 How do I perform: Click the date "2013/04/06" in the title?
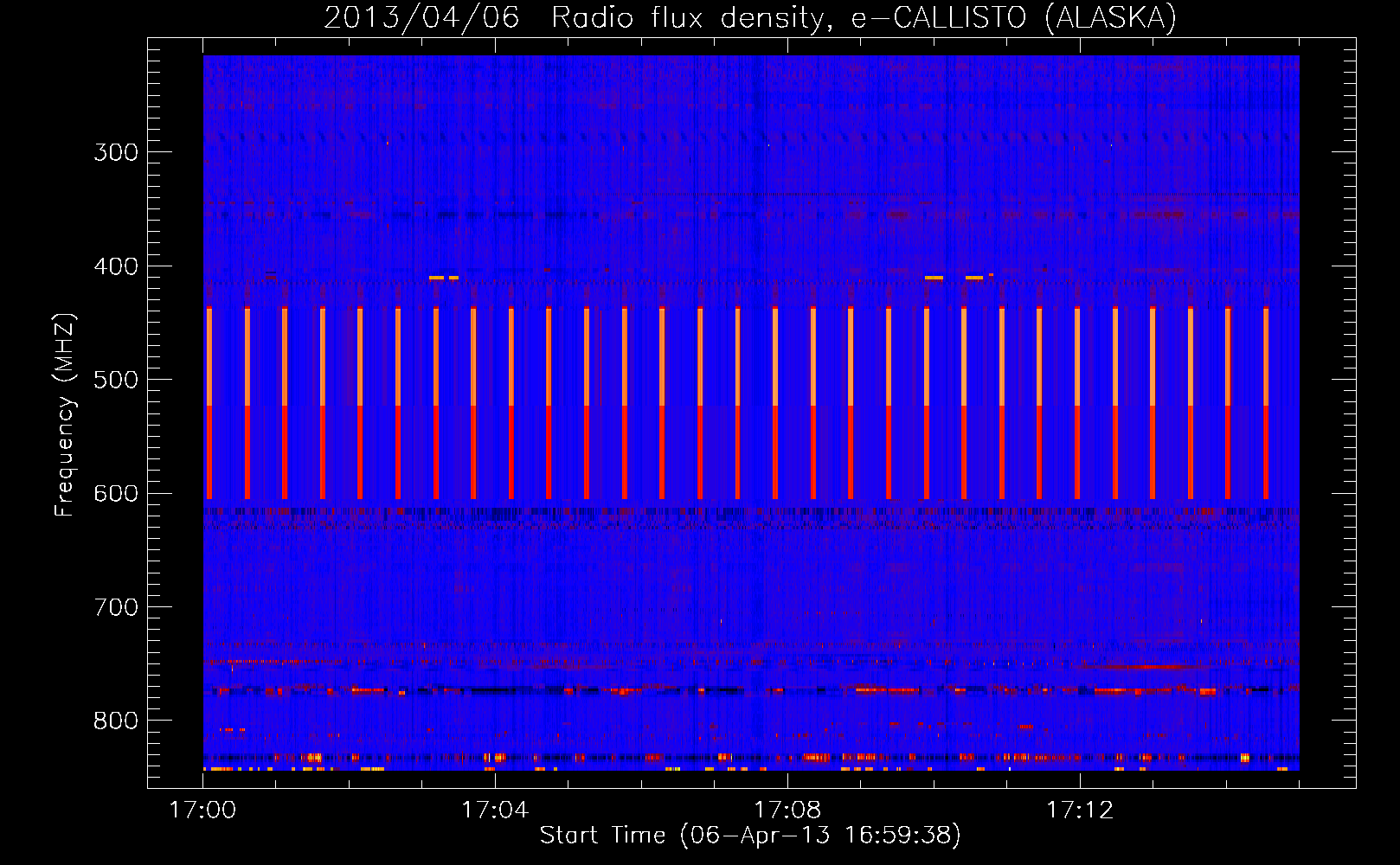421,18
